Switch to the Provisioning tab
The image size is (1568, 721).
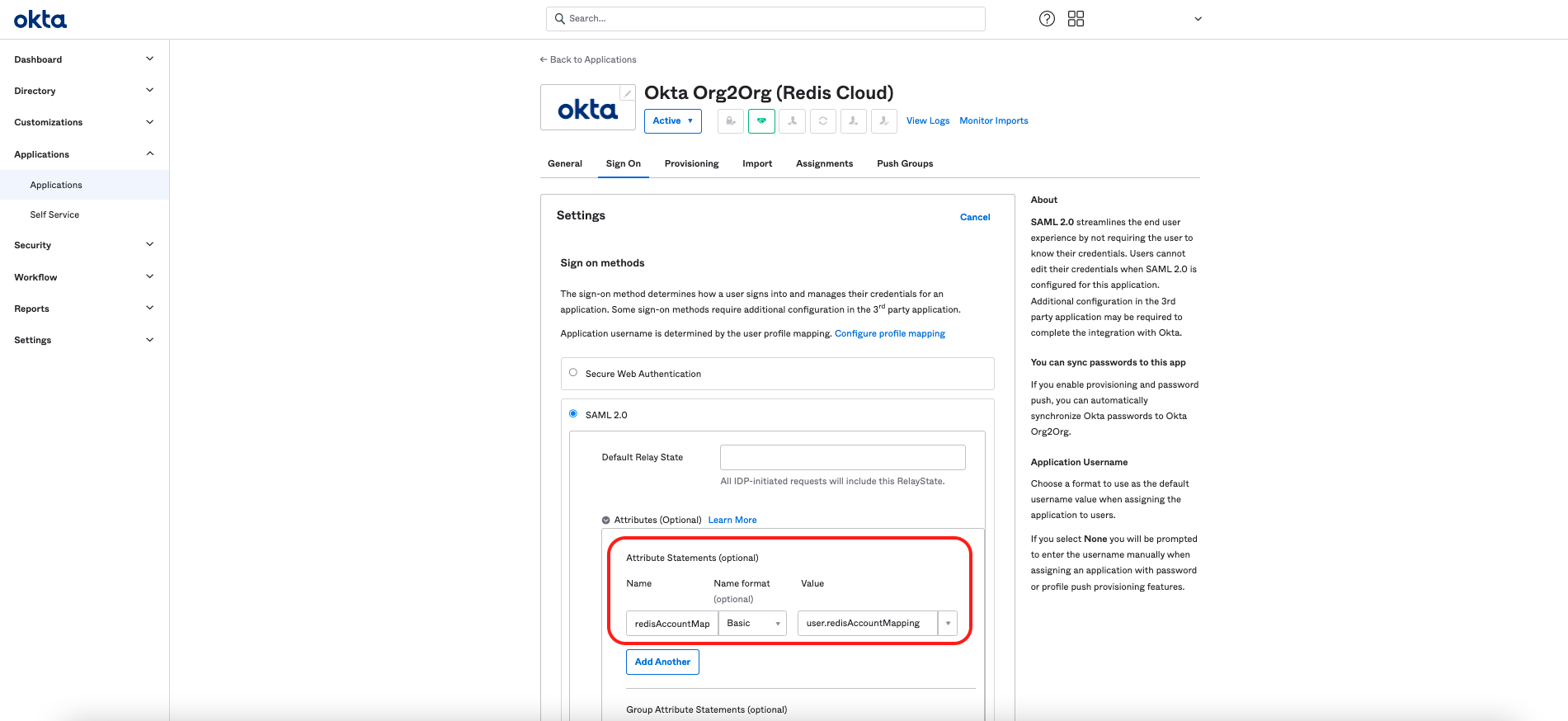pyautogui.click(x=691, y=163)
